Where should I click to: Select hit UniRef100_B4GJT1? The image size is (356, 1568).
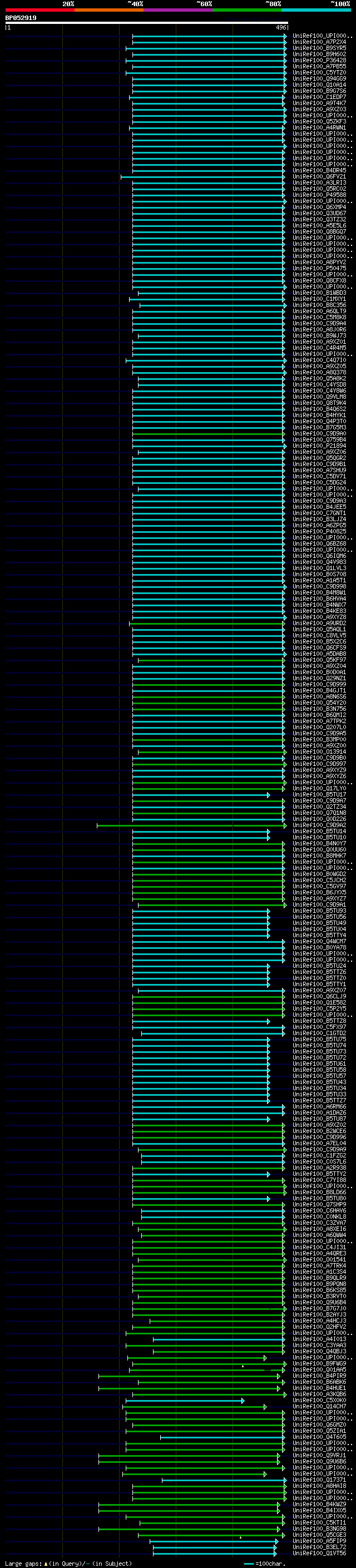point(319,690)
